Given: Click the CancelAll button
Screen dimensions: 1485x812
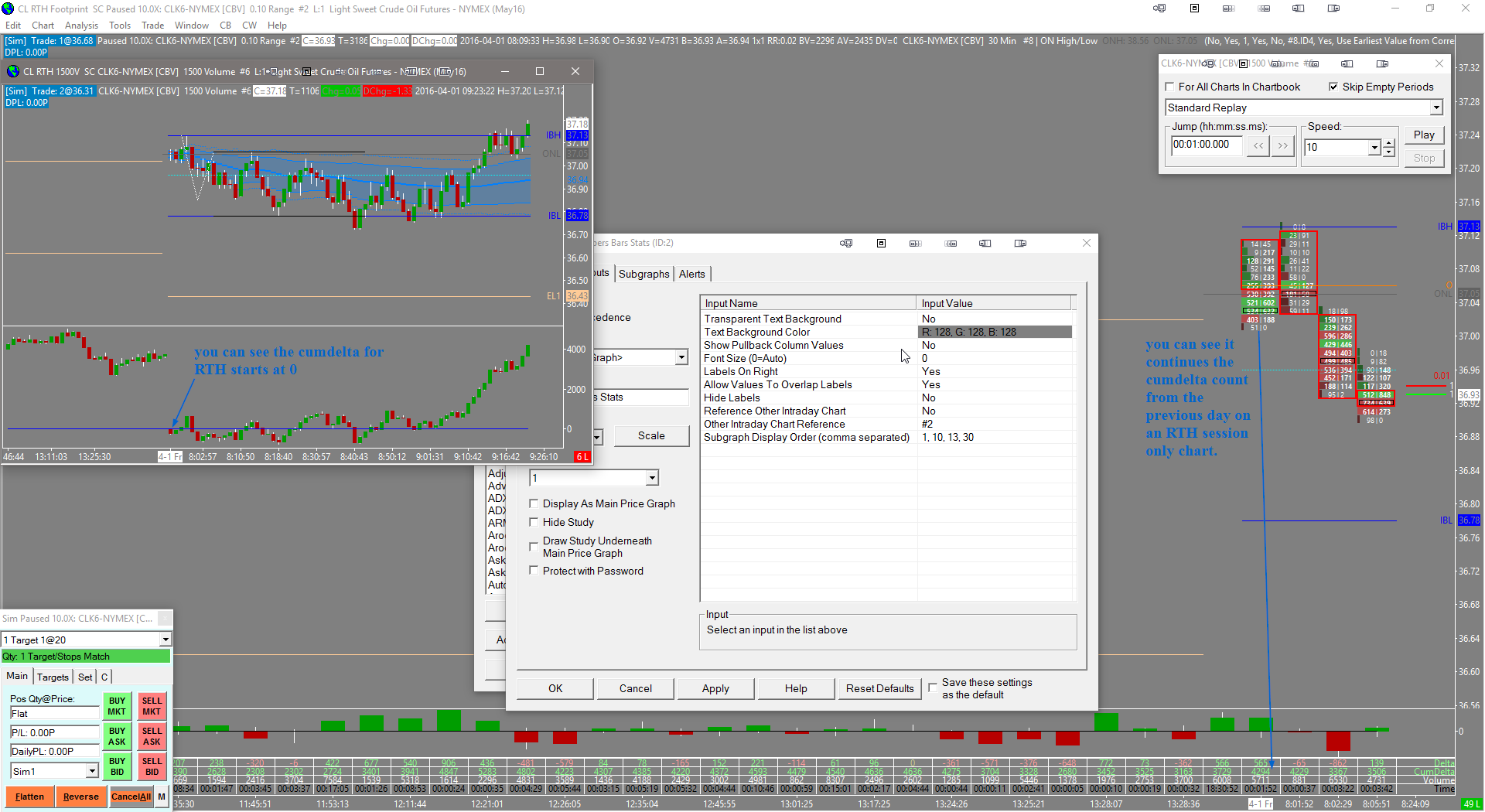Looking at the screenshot, I should click(x=131, y=797).
